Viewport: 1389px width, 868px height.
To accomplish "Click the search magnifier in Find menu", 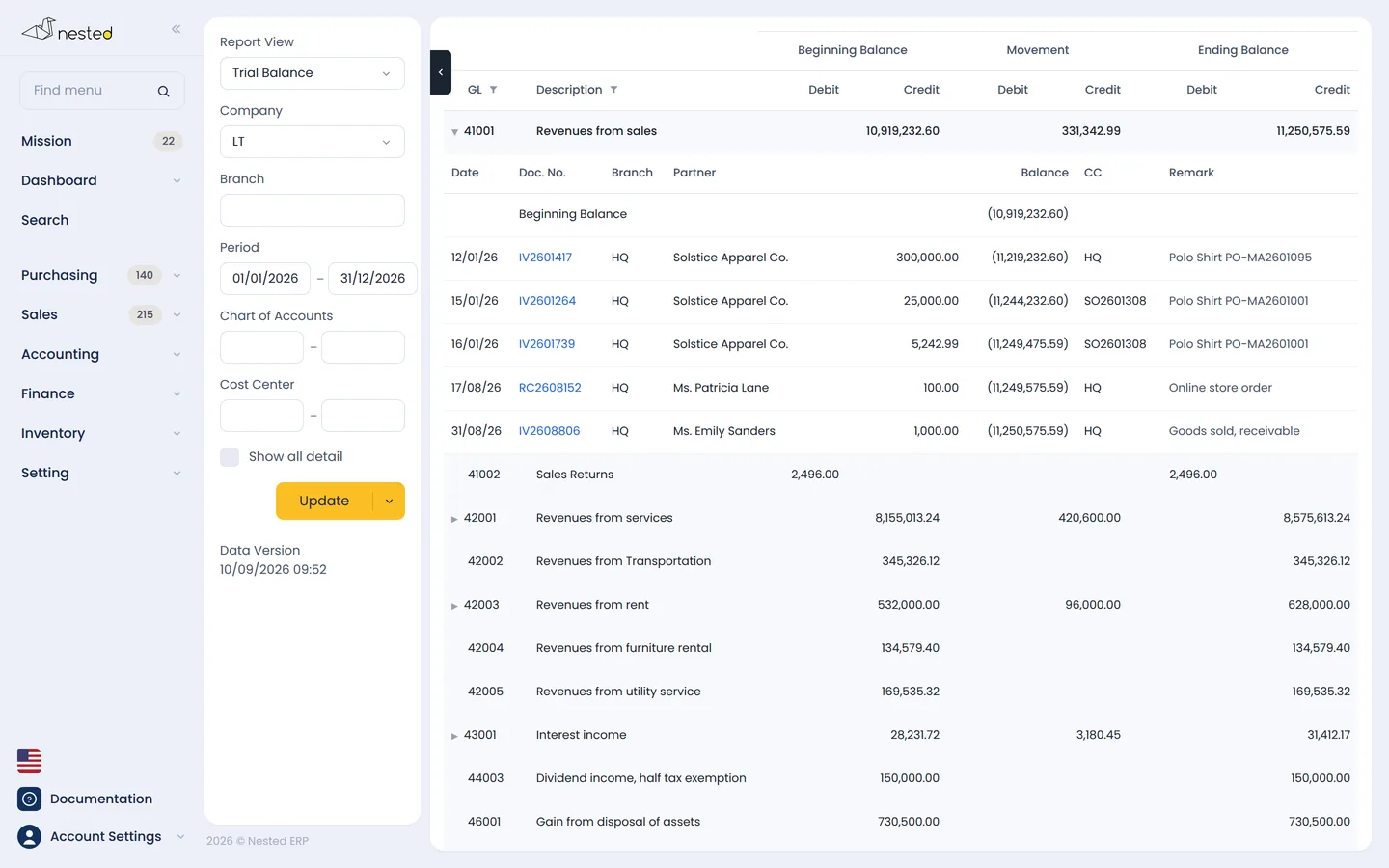I will point(163,91).
